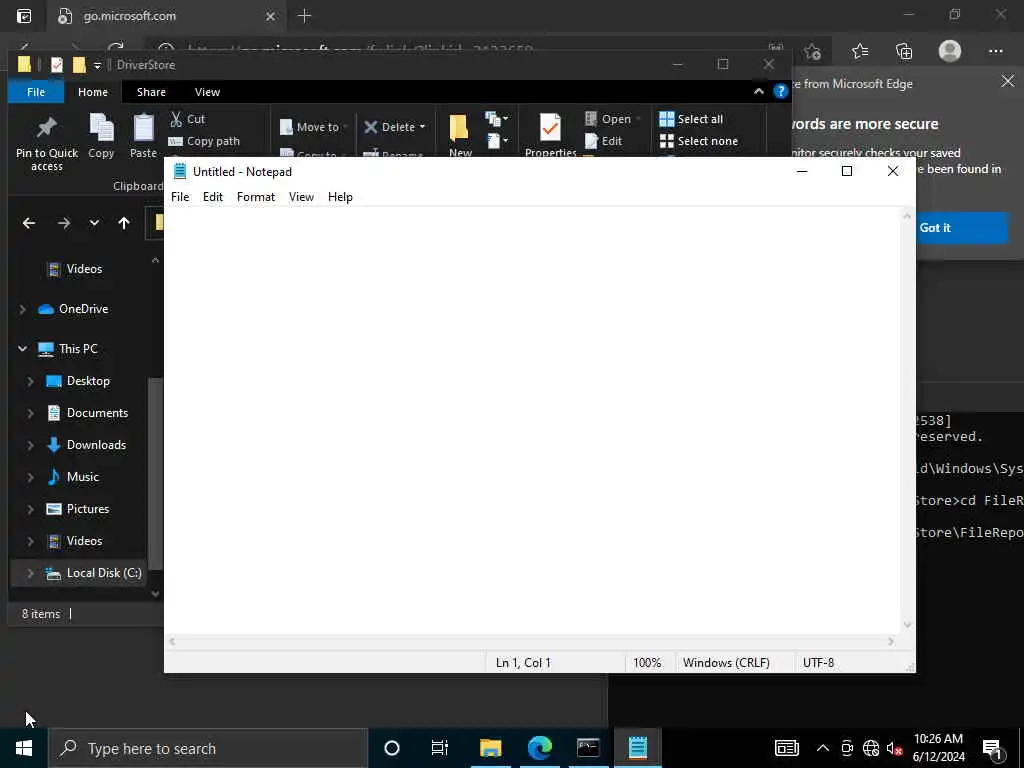Click Open in the Explorer ribbon
Image resolution: width=1024 pixels, height=768 pixels.
tap(608, 119)
